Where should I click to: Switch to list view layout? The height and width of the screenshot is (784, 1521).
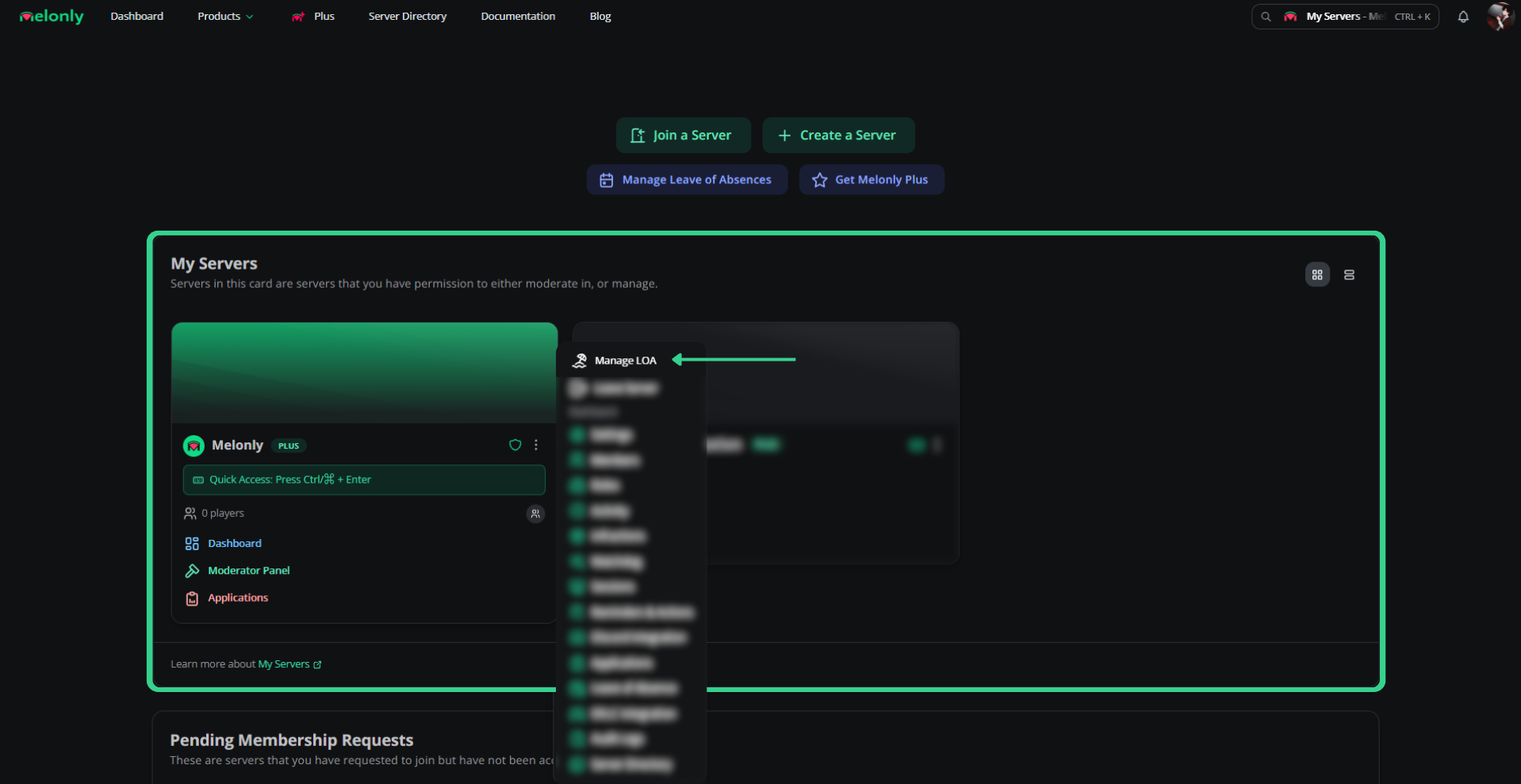click(1349, 275)
